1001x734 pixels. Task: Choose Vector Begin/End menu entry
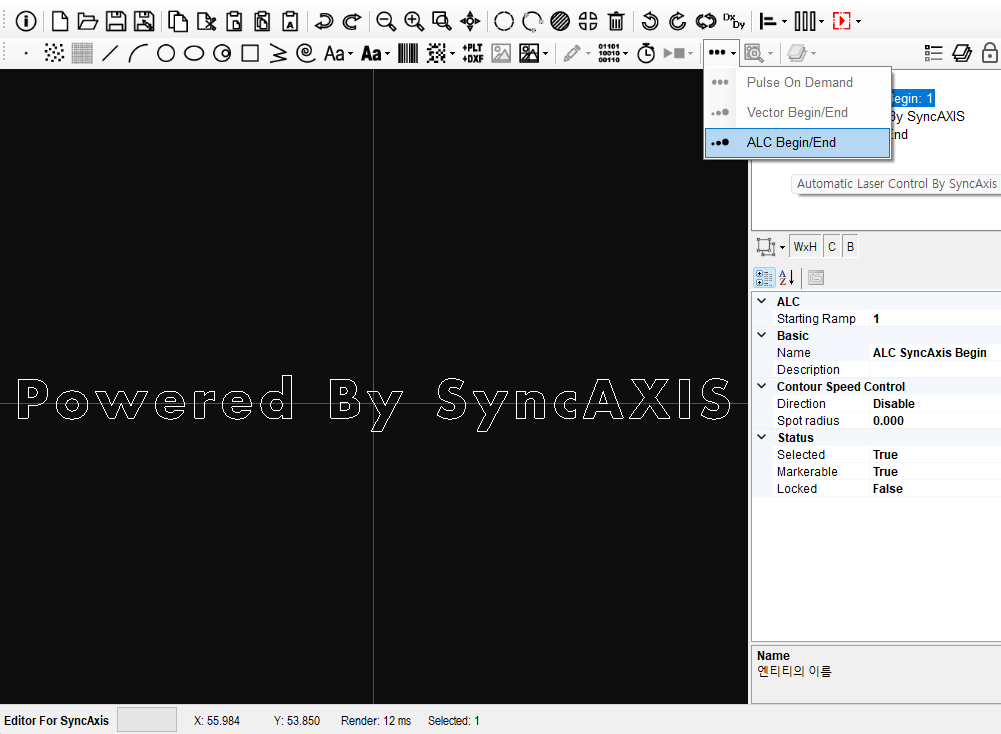click(797, 112)
